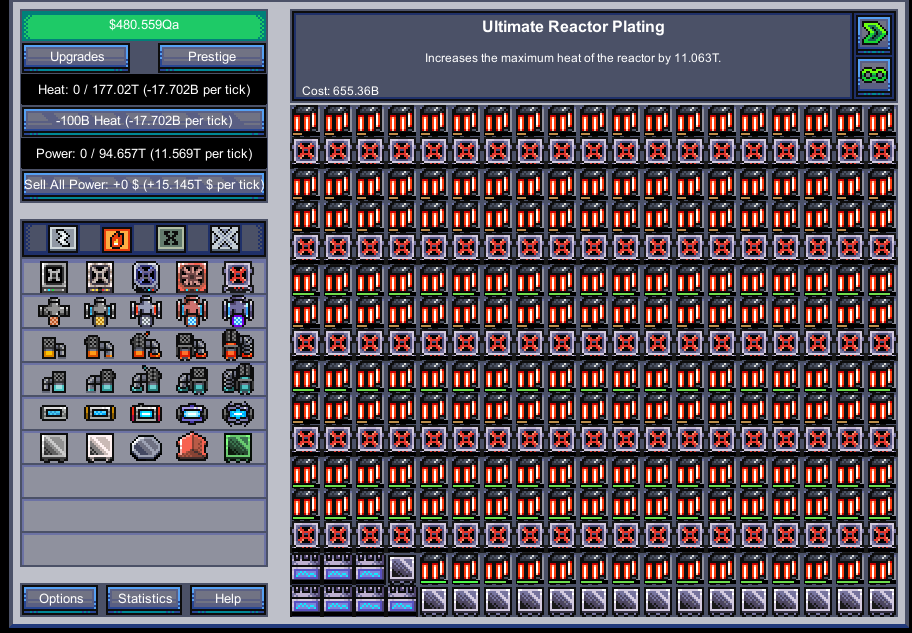Screen dimensions: 912x633
Task: Select the purple-core heat exchanger part
Action: coord(237,311)
